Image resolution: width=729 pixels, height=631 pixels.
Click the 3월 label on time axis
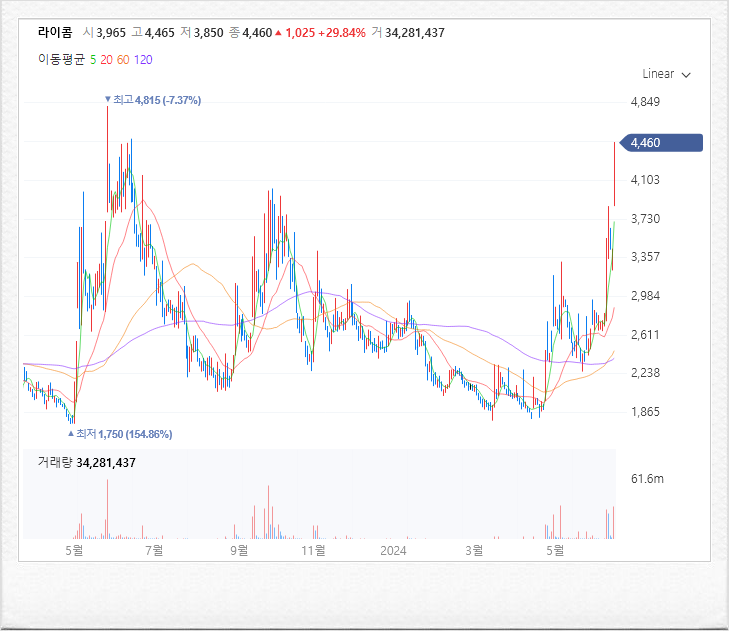pos(474,551)
